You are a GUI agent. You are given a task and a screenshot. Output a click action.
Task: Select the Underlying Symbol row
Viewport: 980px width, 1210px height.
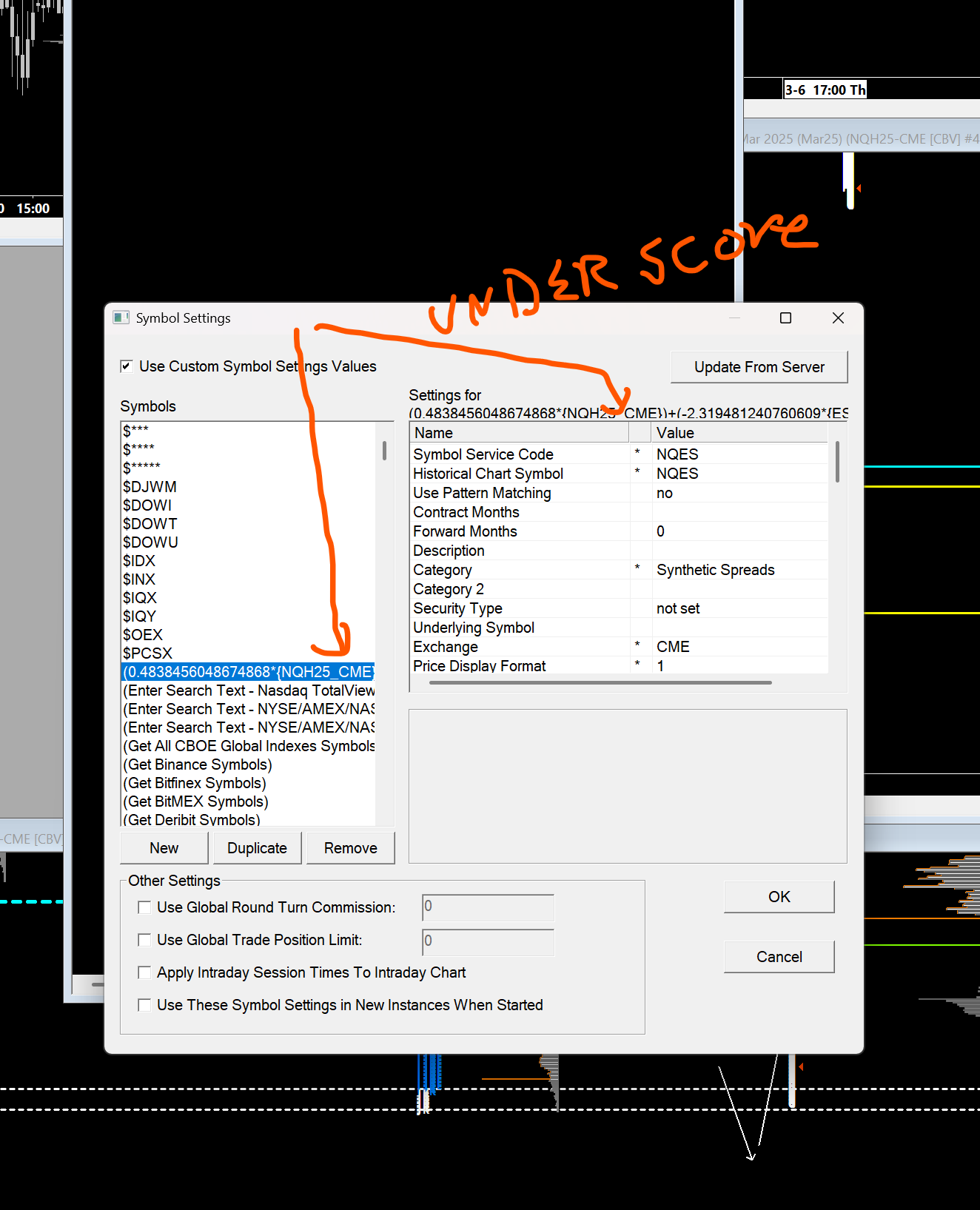coord(619,628)
